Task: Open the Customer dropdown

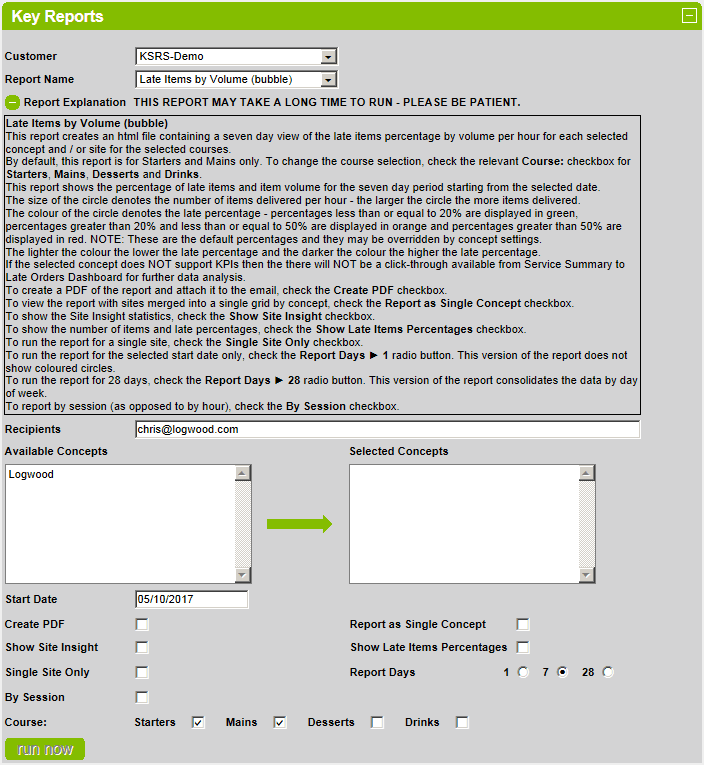Action: click(x=329, y=57)
